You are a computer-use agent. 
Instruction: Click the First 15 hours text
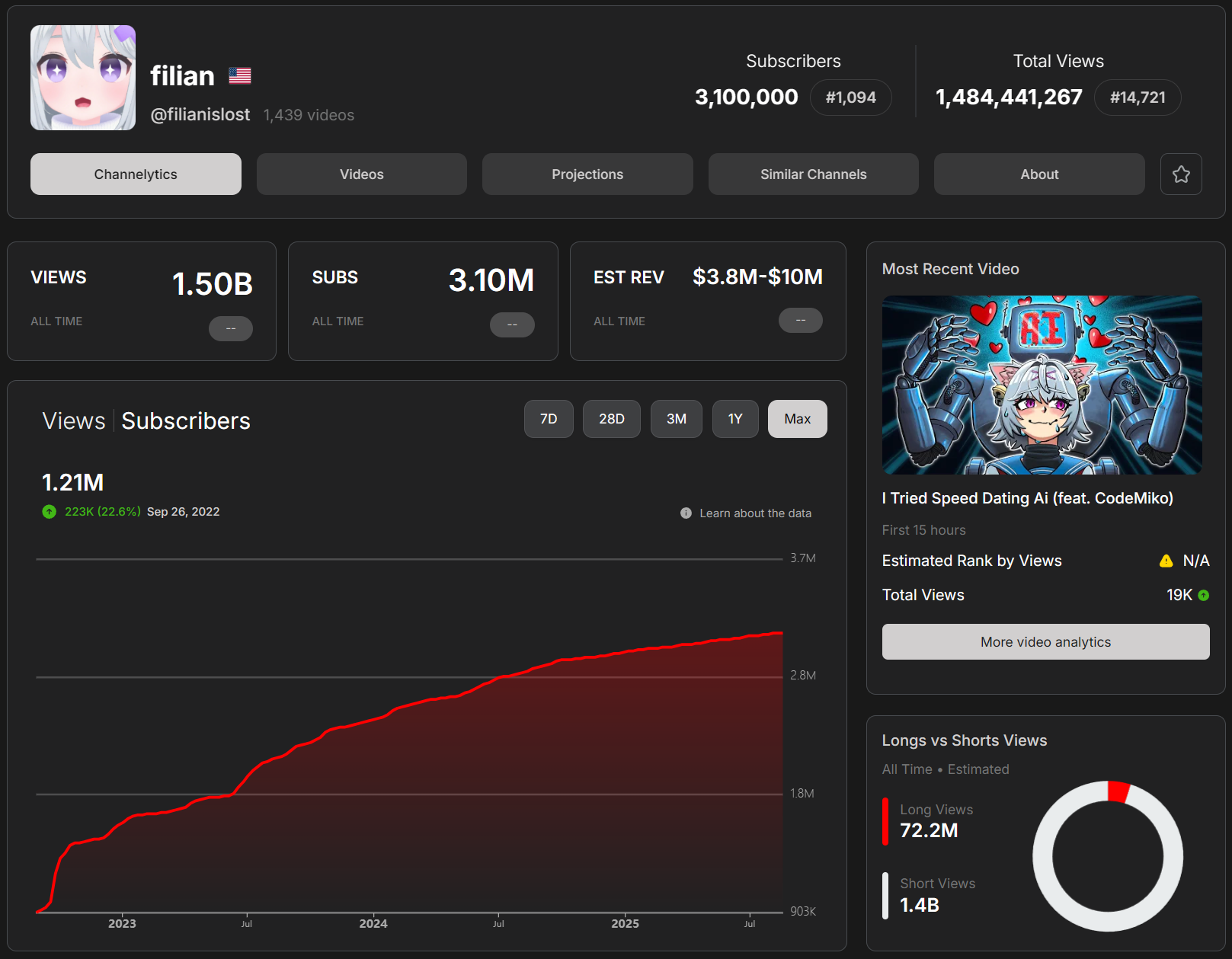pos(923,530)
